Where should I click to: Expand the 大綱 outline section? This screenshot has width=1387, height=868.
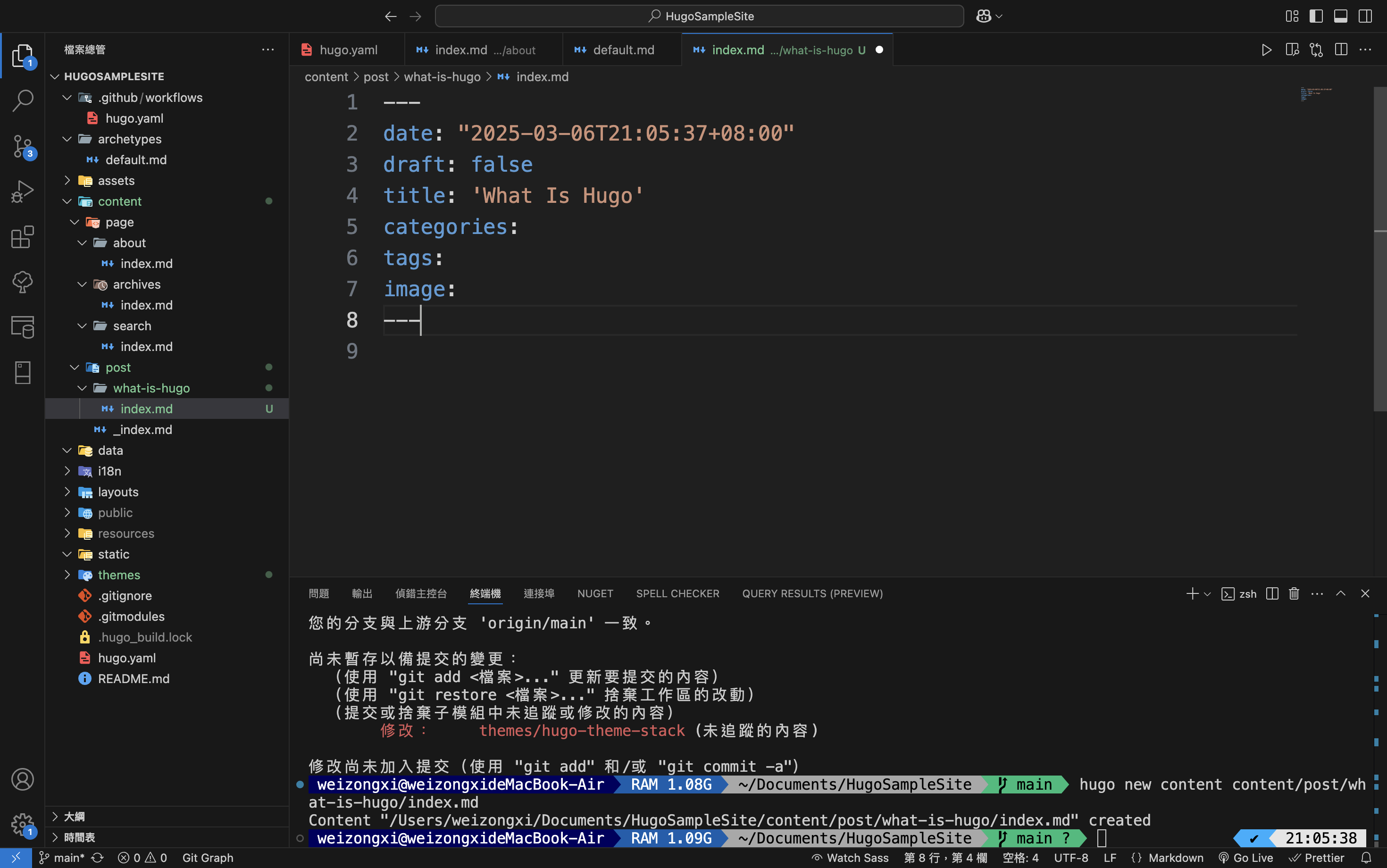pos(167,816)
